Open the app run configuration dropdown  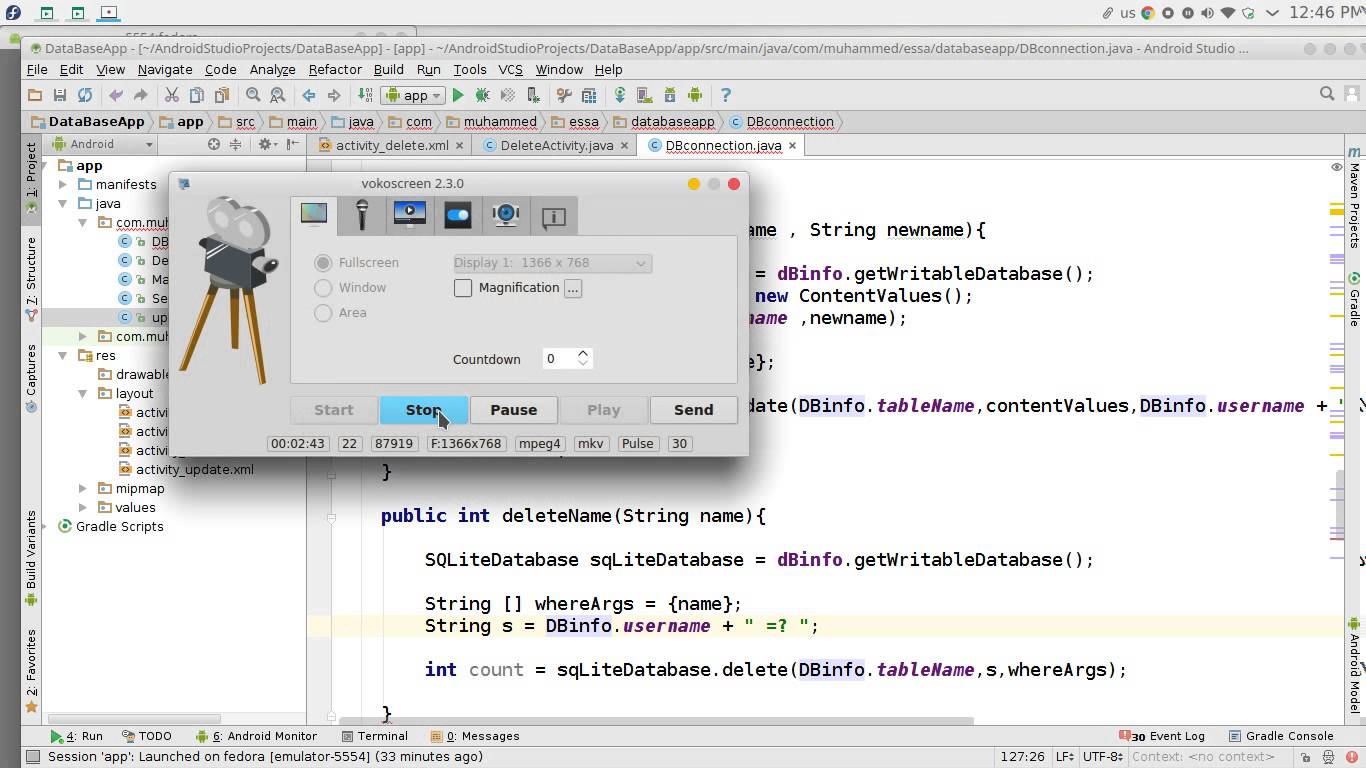[415, 95]
